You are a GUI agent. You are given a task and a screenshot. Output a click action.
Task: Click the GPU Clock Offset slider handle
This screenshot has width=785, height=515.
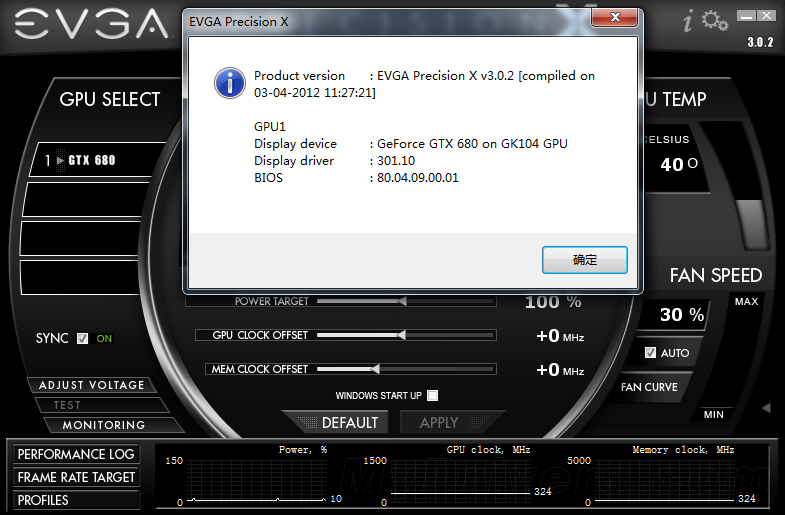point(401,335)
